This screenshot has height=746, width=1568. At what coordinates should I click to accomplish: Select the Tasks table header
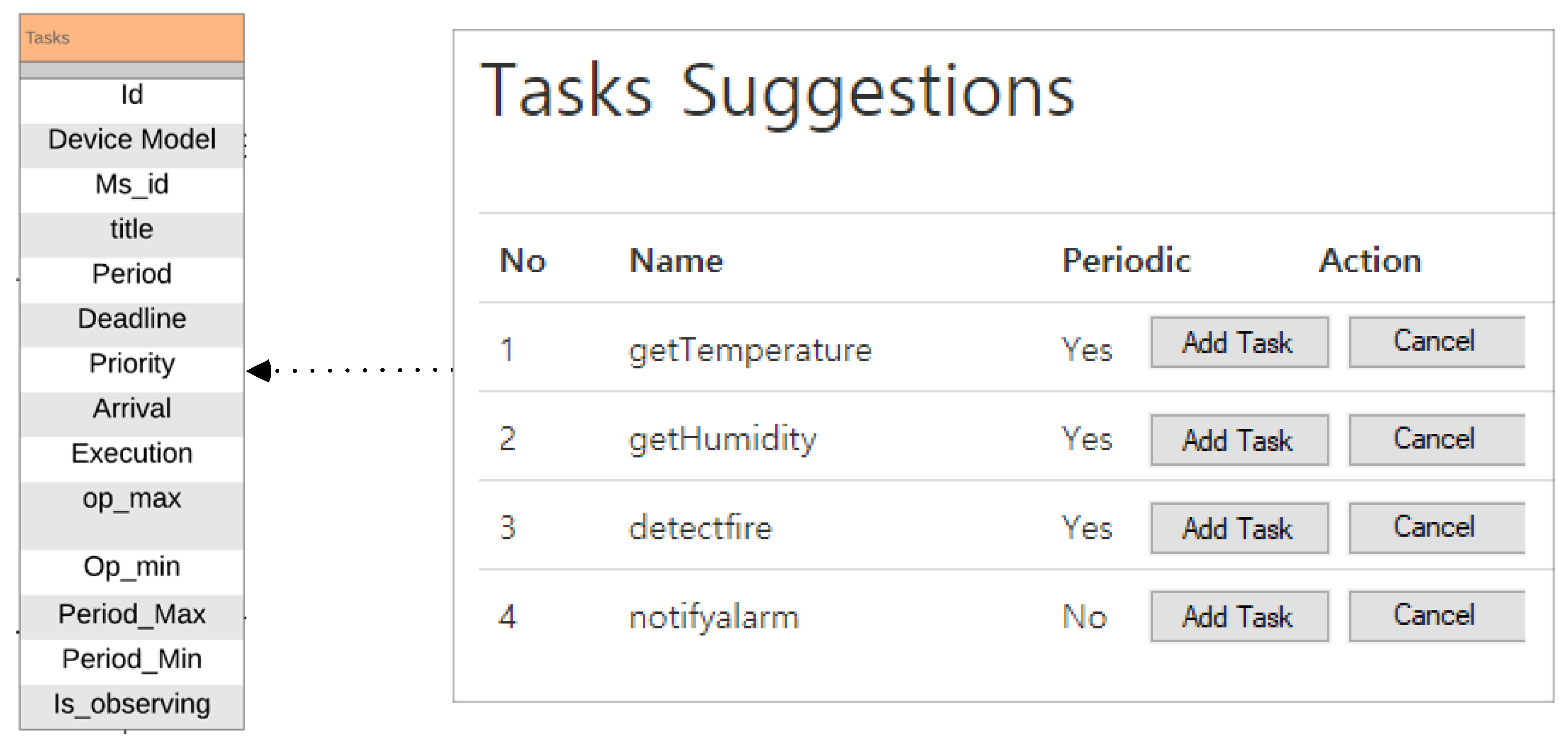click(x=132, y=38)
